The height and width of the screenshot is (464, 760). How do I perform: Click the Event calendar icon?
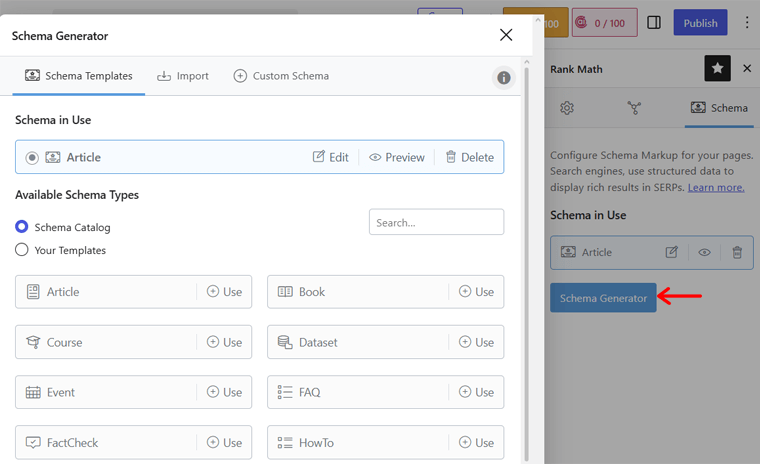pos(33,392)
